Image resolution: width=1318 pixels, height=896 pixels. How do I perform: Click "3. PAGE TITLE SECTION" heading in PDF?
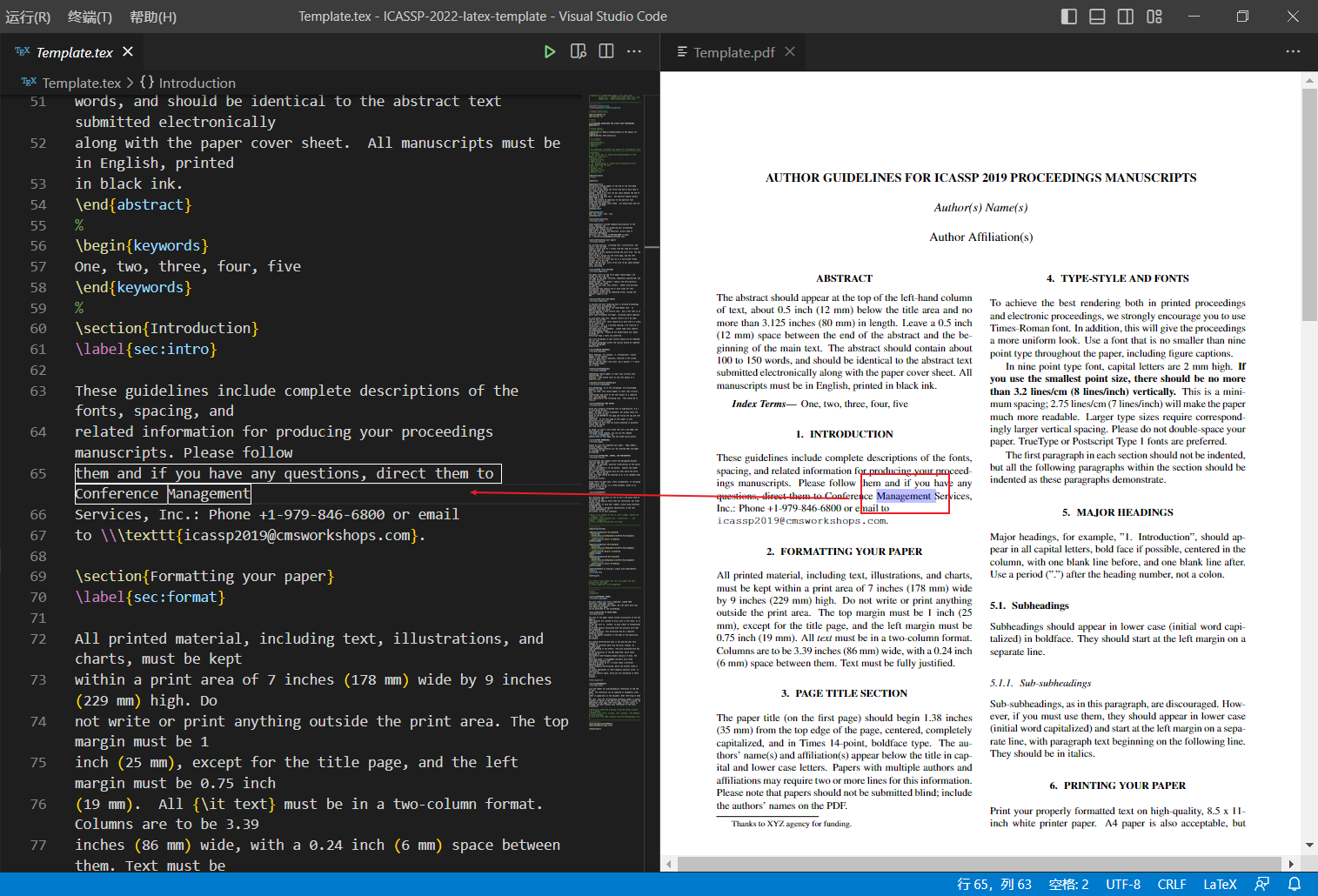(844, 693)
